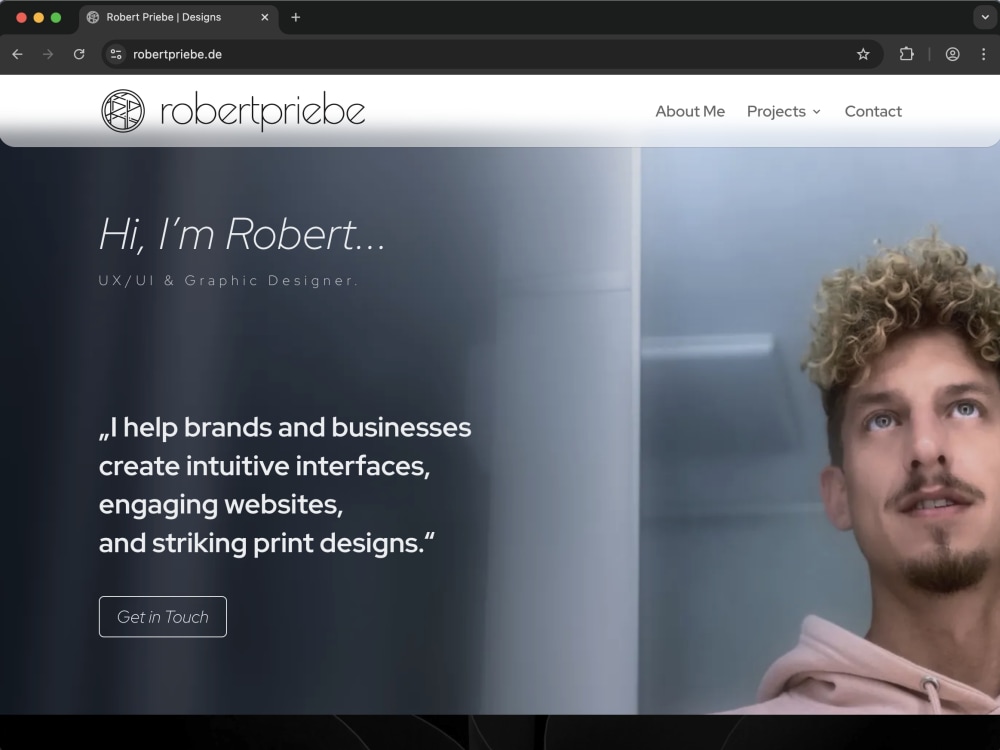
Task: Expand the Projects dropdown chevron
Action: click(x=816, y=112)
